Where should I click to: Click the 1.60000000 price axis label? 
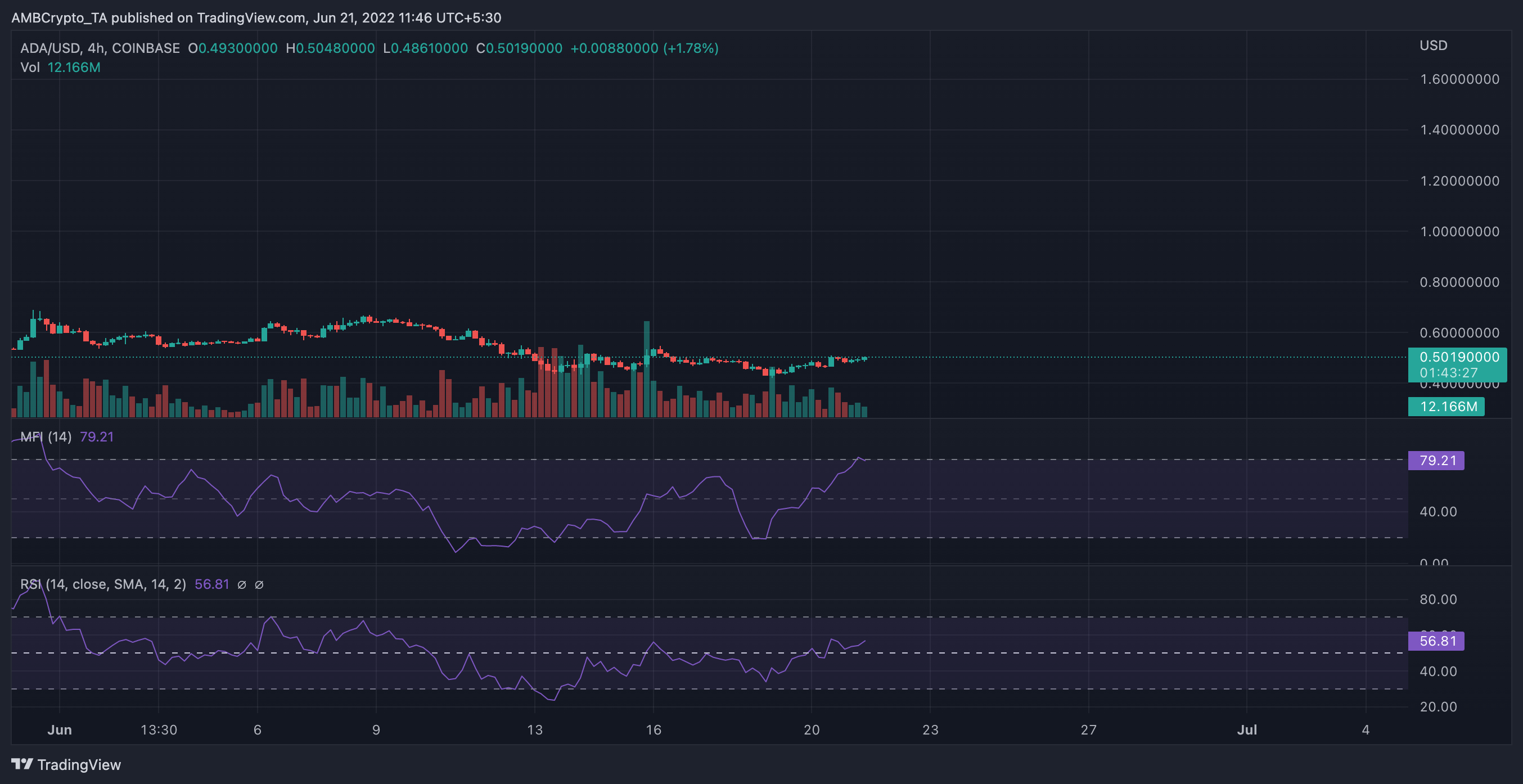pos(1459,79)
